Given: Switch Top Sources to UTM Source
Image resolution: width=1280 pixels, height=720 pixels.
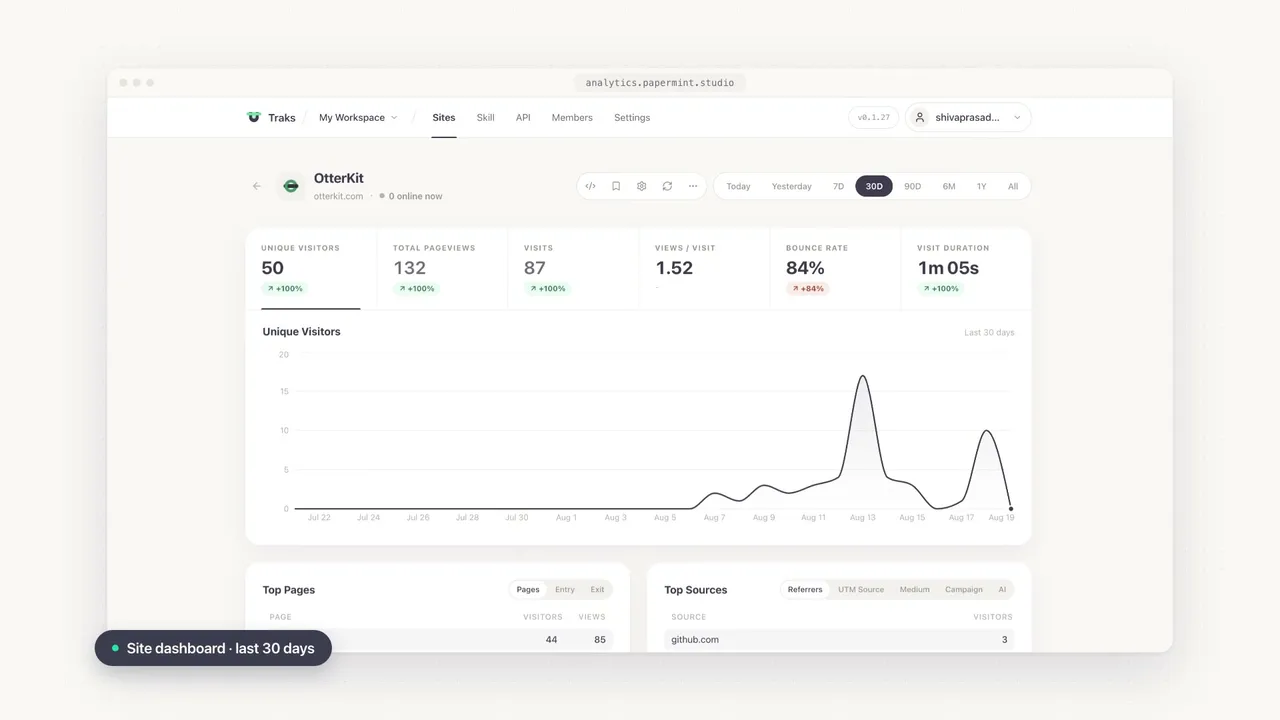Looking at the screenshot, I should (861, 590).
